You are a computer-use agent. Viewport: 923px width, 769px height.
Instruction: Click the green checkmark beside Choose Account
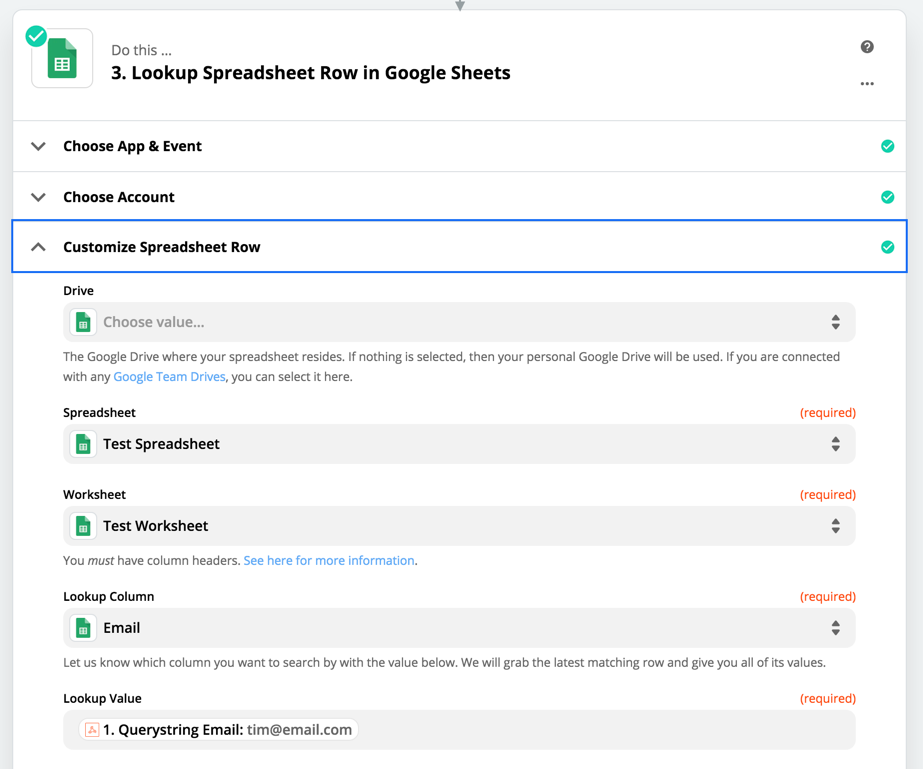pyautogui.click(x=887, y=197)
